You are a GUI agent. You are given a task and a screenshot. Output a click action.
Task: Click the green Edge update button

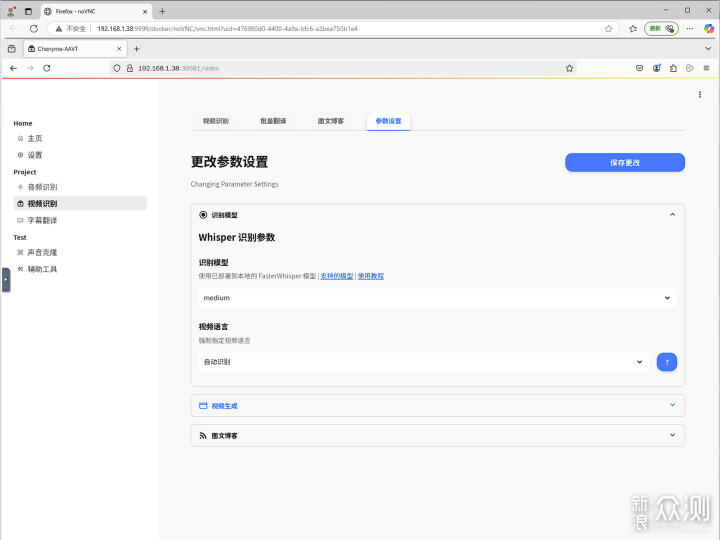pos(661,28)
